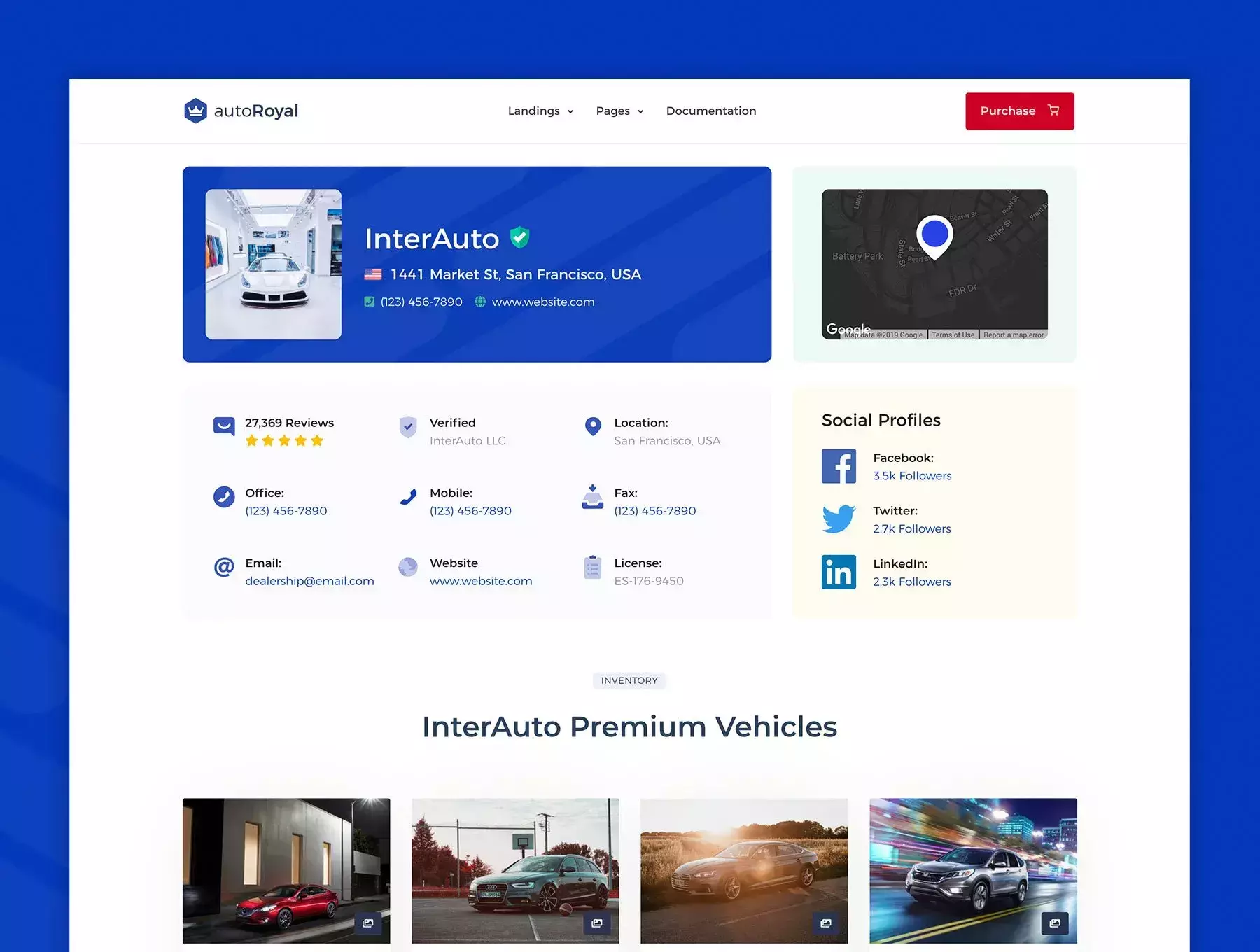
Task: Open gallery icon on red sedan card
Action: click(x=368, y=923)
